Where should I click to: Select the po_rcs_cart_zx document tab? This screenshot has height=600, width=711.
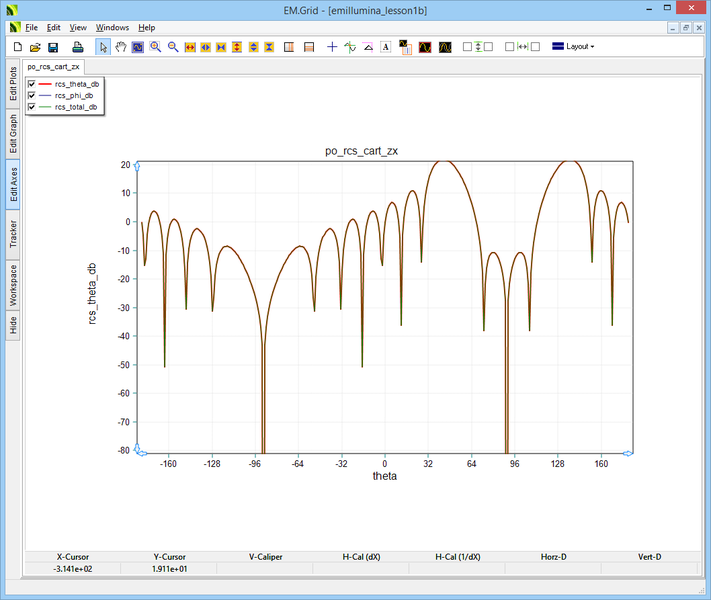coord(54,68)
